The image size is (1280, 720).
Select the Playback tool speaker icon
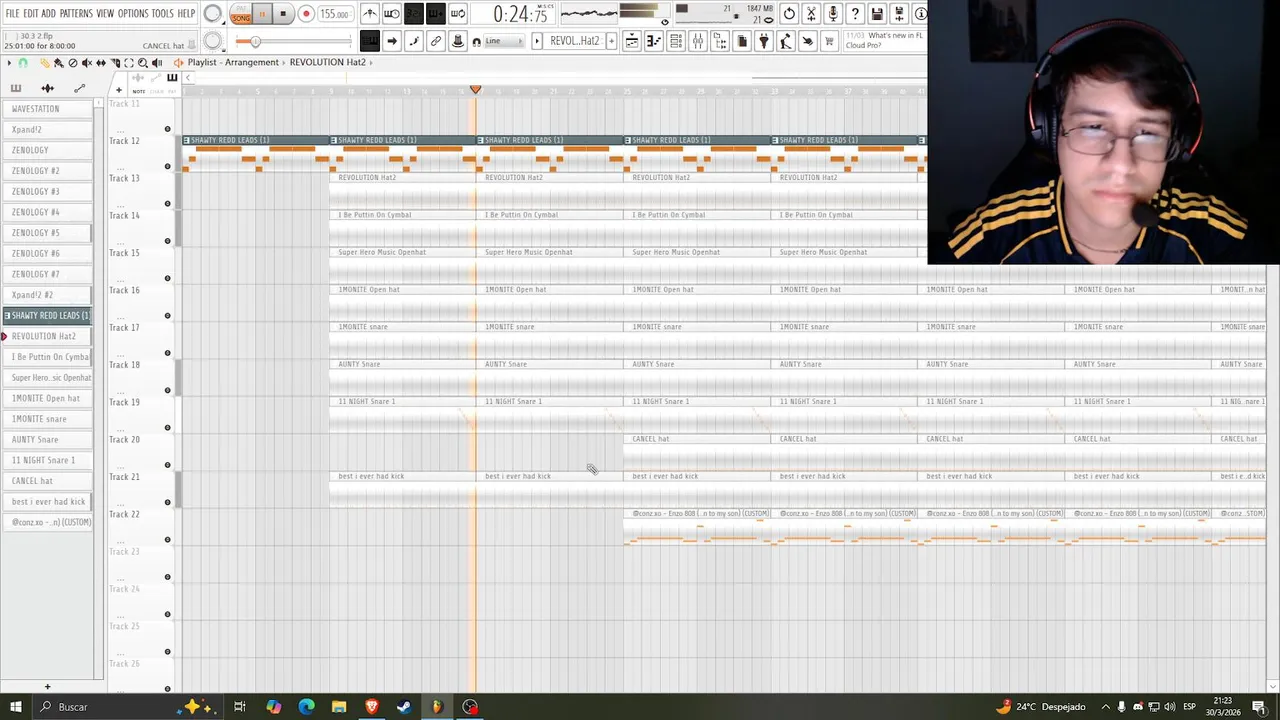pos(157,63)
